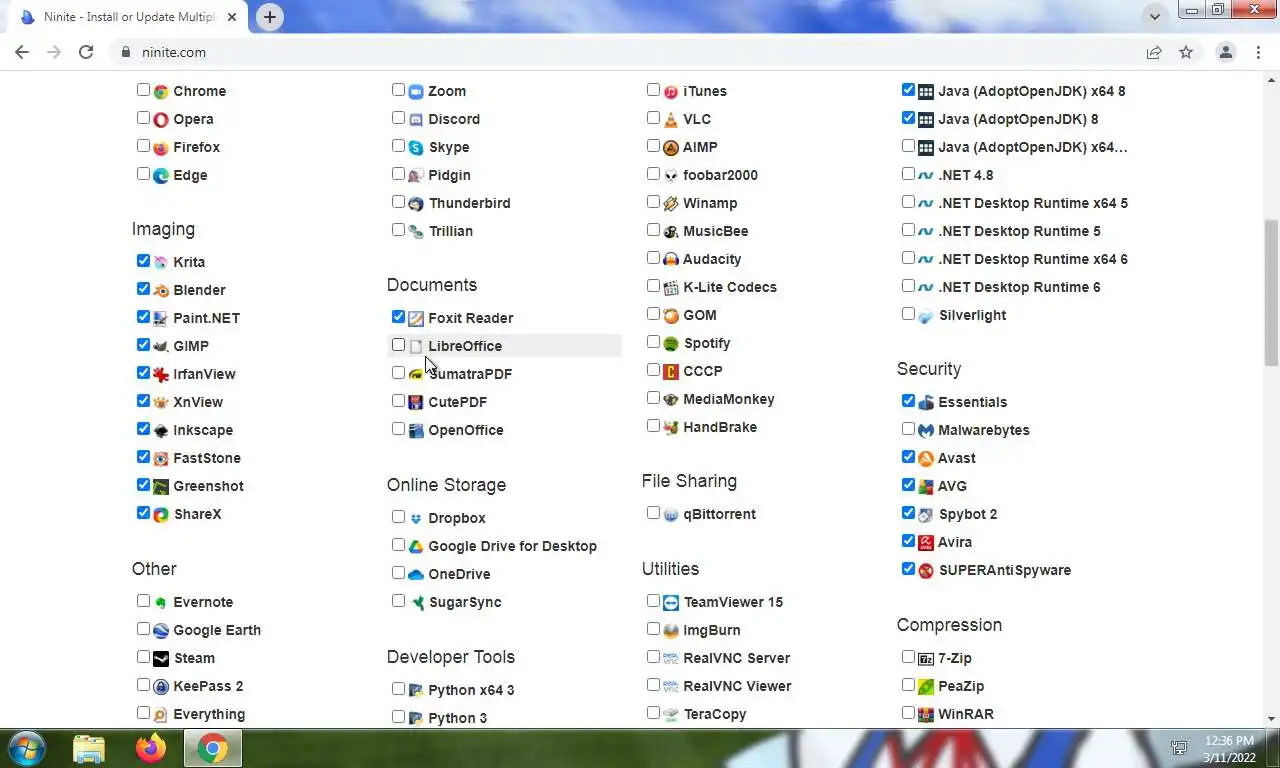Uncheck the Foxit Reader checkbox
The height and width of the screenshot is (768, 1280).
(399, 317)
